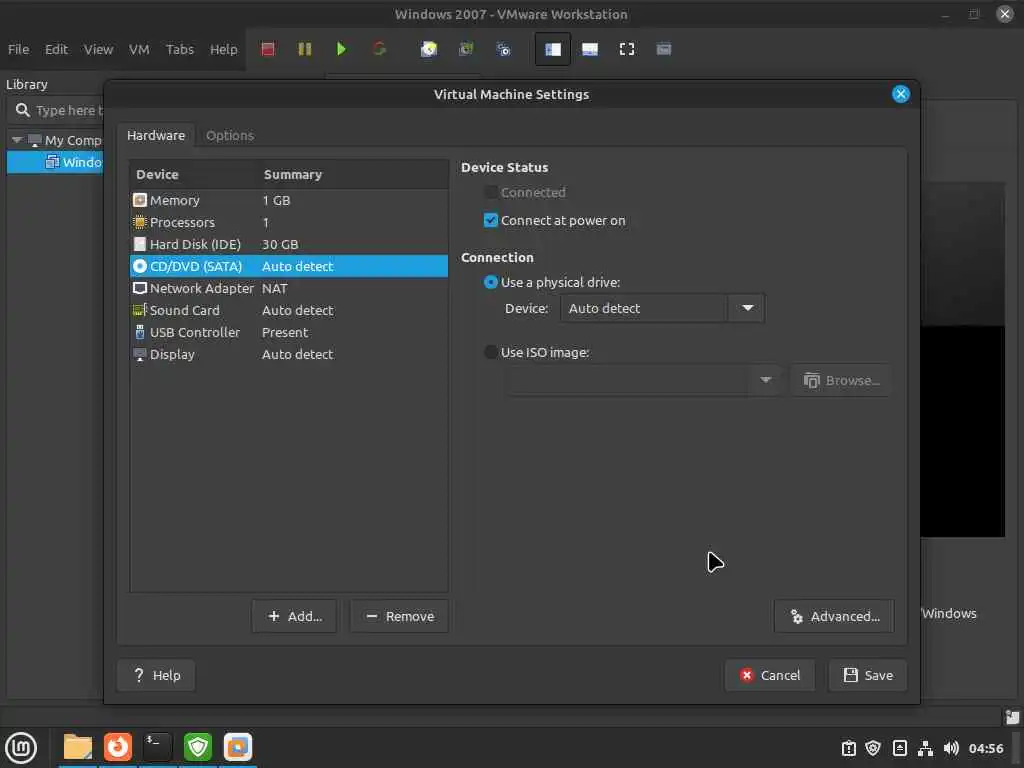Select the Display device row

pyautogui.click(x=289, y=354)
